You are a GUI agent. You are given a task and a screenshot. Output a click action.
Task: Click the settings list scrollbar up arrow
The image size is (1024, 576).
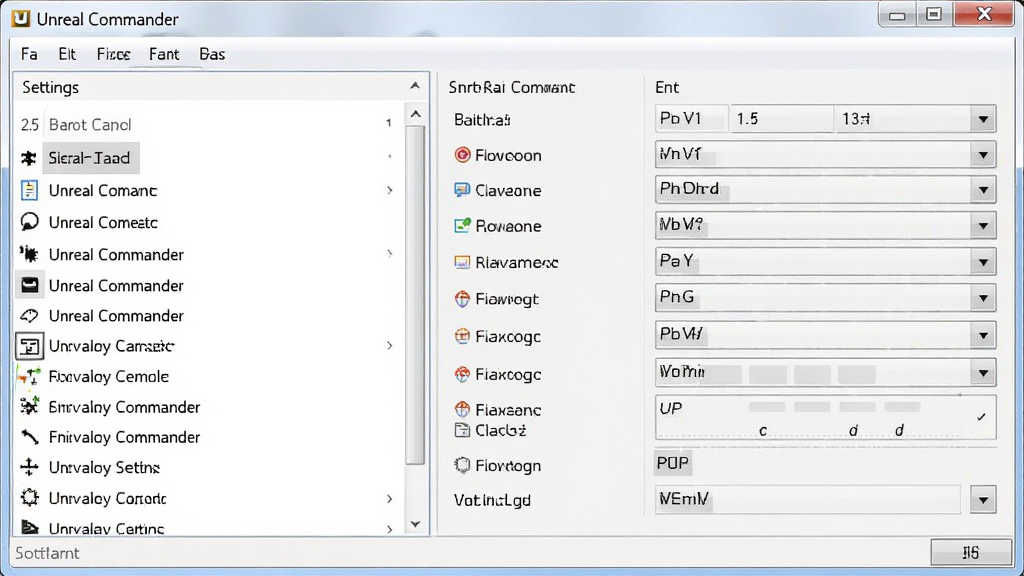click(415, 114)
